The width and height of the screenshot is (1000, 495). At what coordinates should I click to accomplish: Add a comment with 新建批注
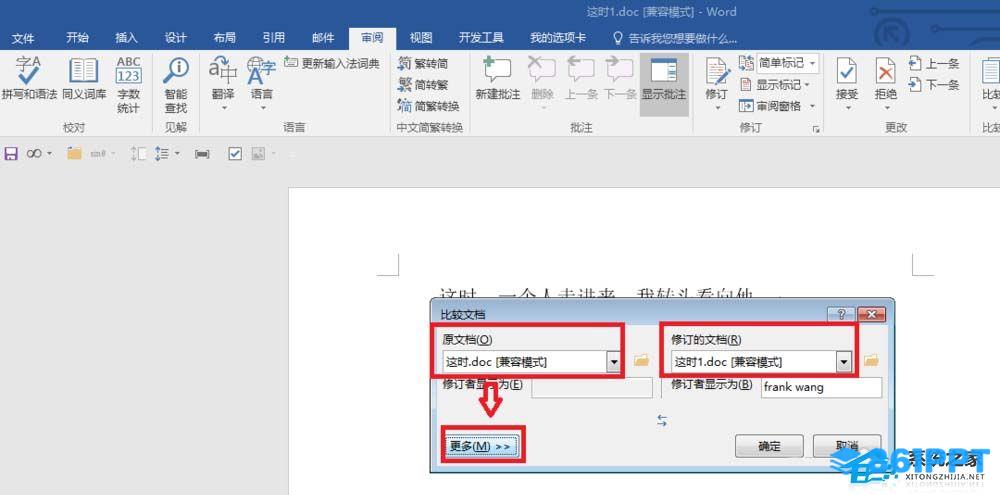click(x=497, y=78)
